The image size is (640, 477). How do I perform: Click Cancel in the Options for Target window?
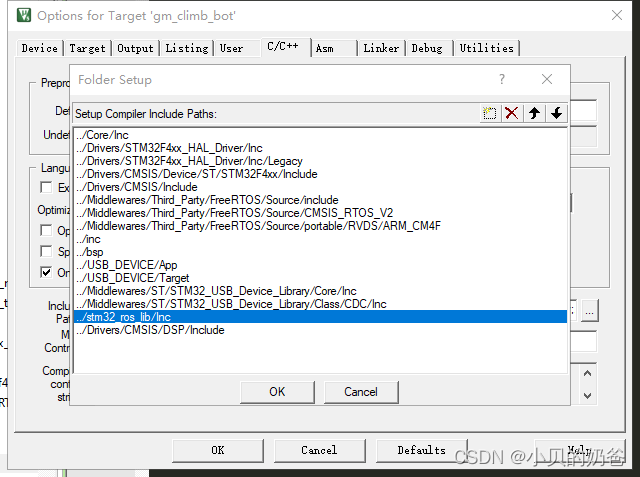point(319,450)
